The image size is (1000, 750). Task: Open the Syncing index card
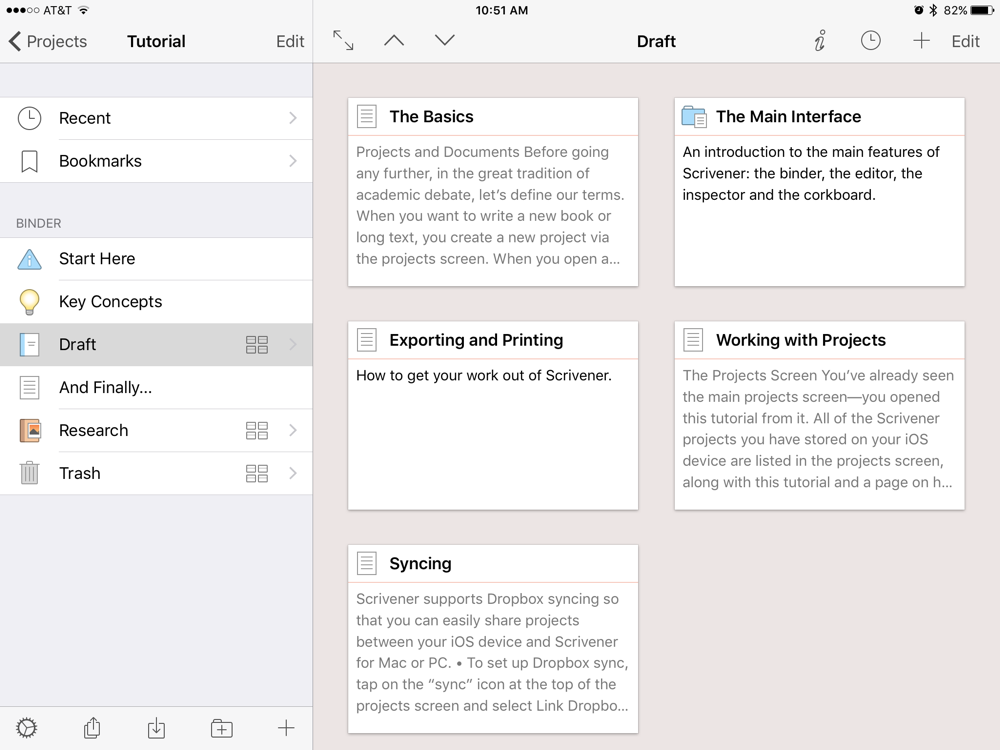tap(493, 638)
